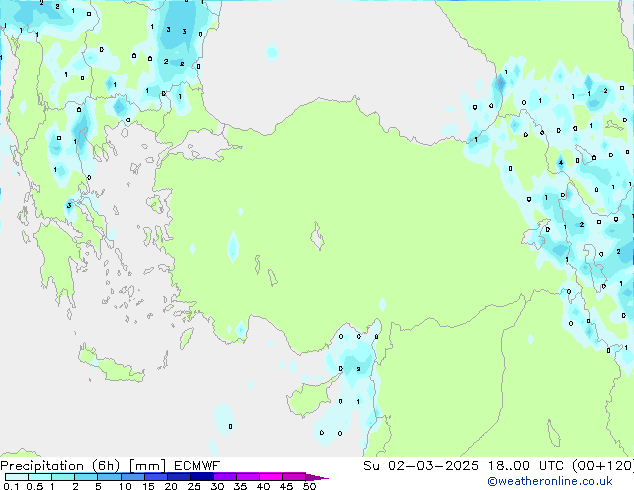The image size is (634, 490).
Task: Click the legend scale value "50"
Action: pos(309,486)
